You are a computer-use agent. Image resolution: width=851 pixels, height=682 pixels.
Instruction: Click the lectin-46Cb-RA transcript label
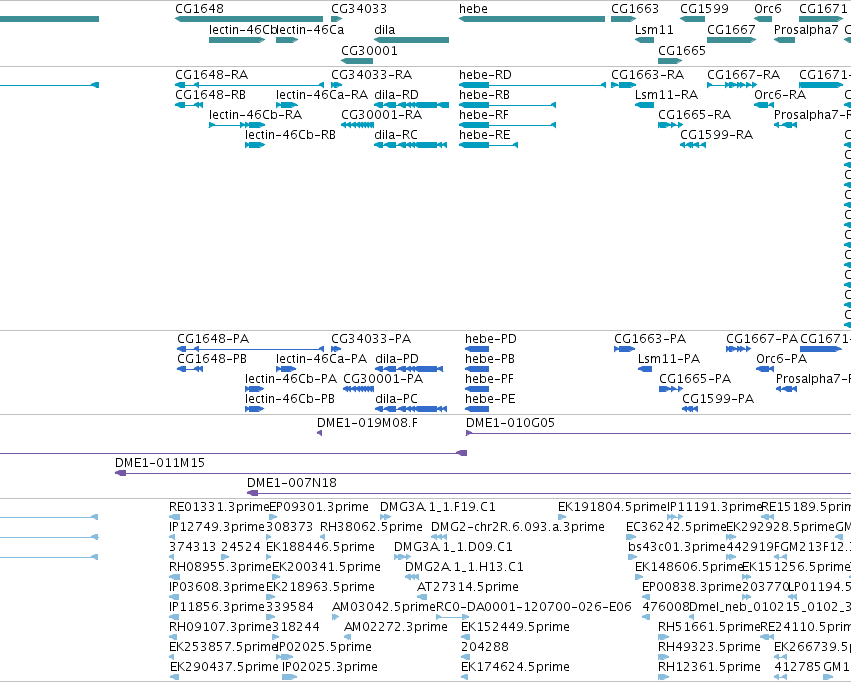click(x=255, y=114)
